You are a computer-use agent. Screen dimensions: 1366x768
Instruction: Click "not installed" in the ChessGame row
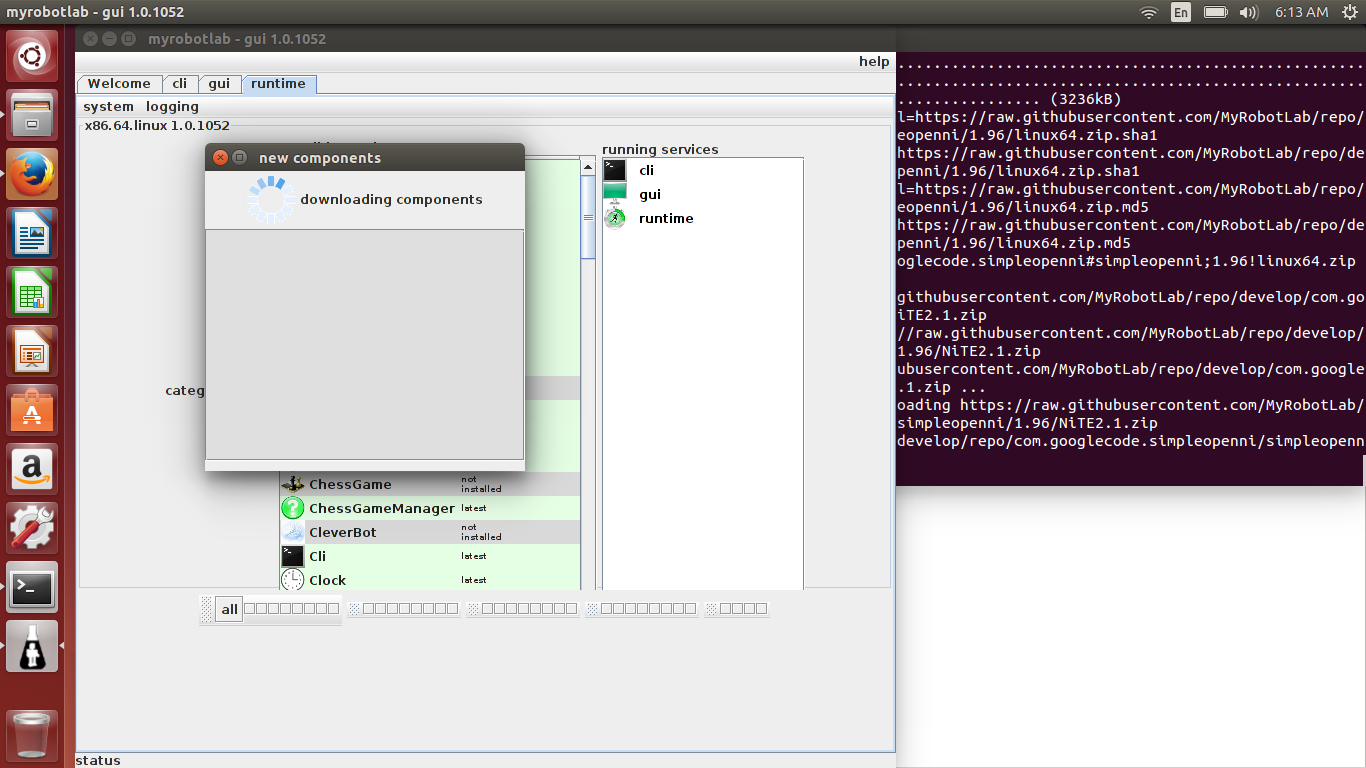coord(481,484)
